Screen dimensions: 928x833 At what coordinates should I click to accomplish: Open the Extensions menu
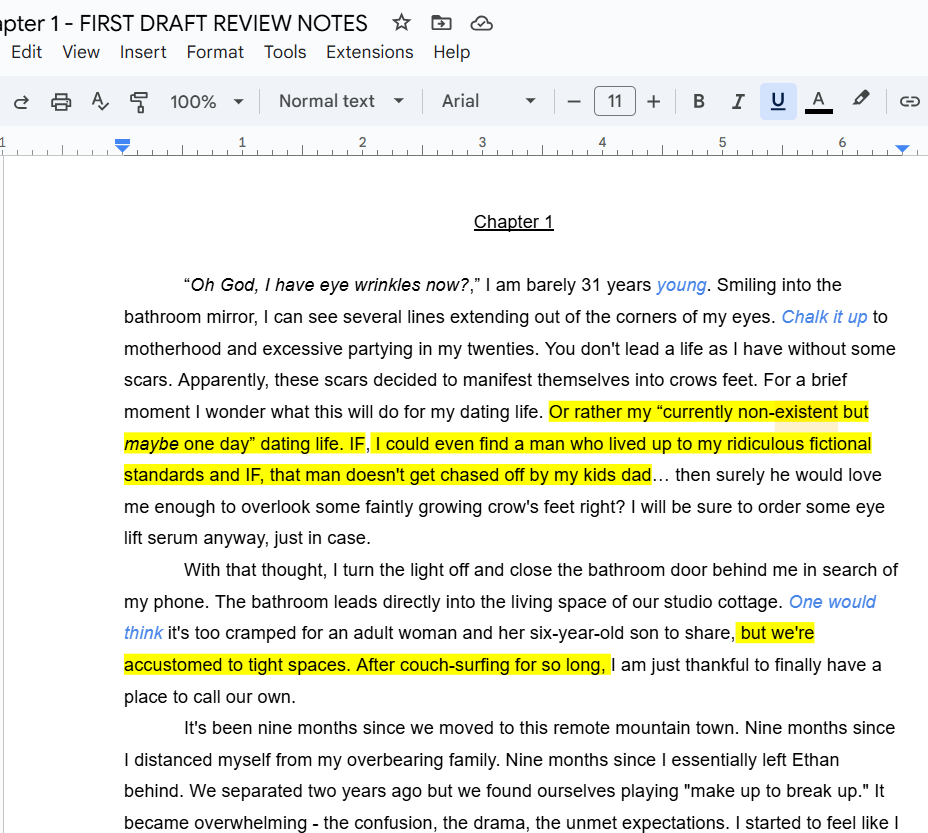pos(369,52)
